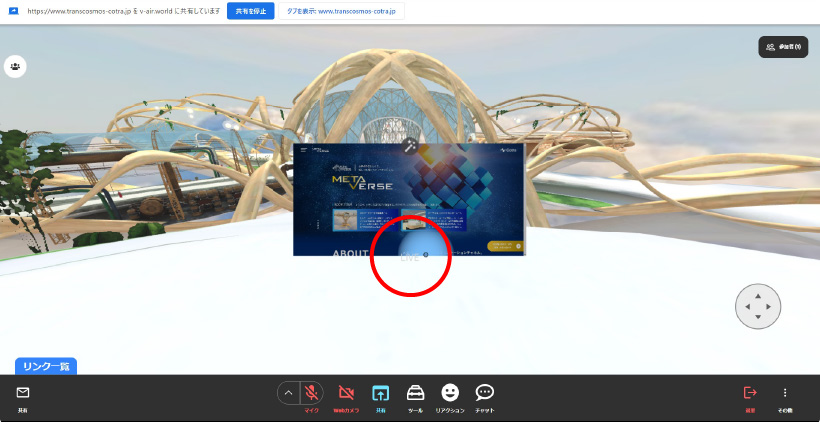Click the screen-share indicator icon in top bar
Image resolution: width=820 pixels, height=424 pixels.
pyautogui.click(x=13, y=11)
